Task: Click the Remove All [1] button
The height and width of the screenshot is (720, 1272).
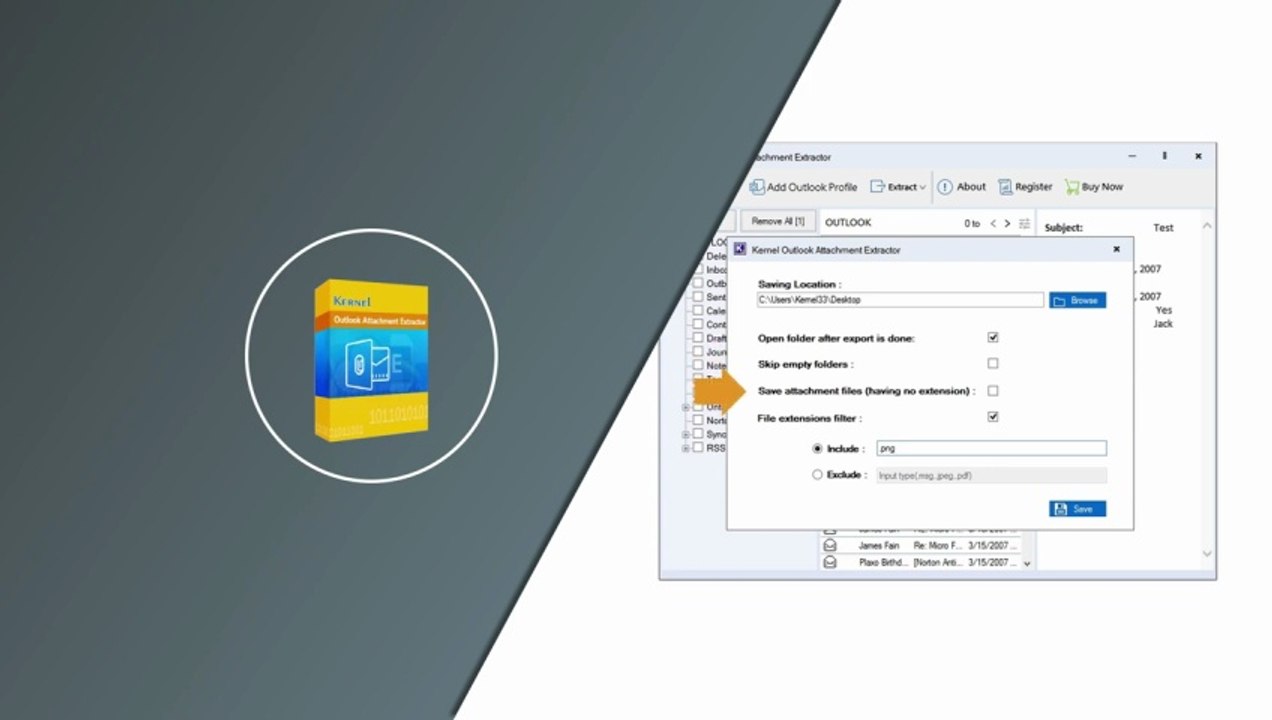Action: [778, 222]
